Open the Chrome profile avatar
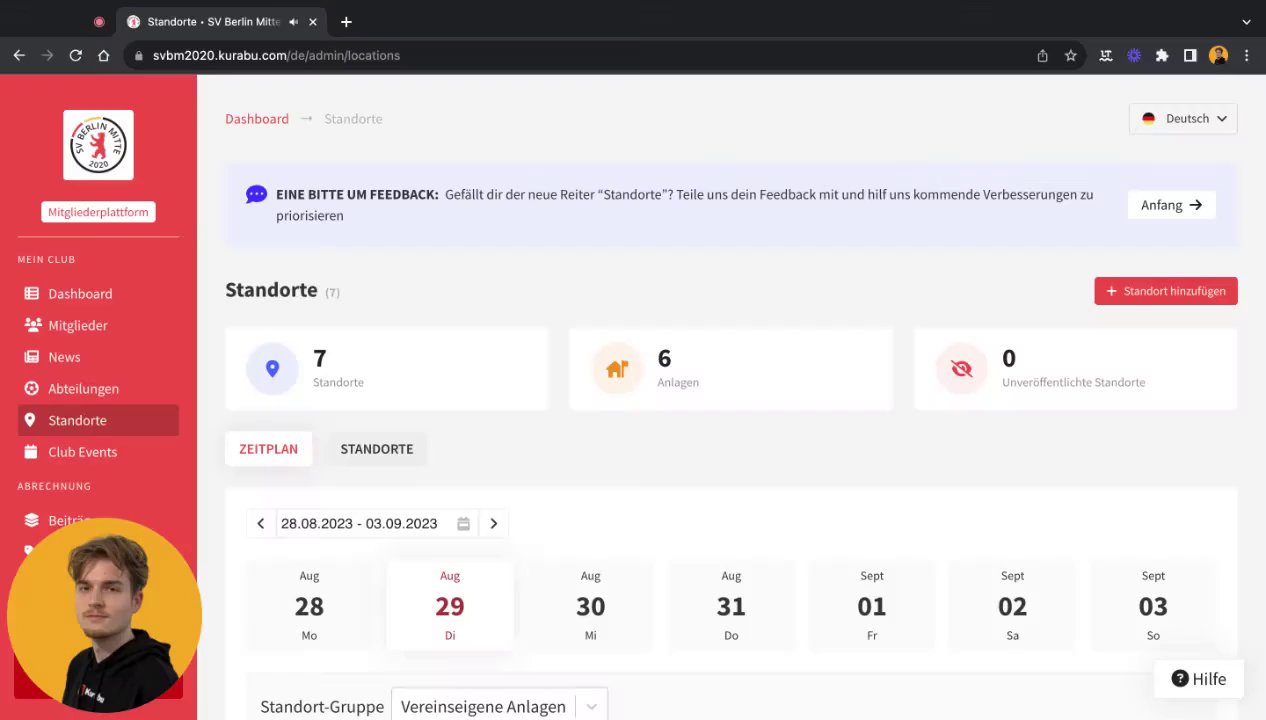 (1218, 56)
